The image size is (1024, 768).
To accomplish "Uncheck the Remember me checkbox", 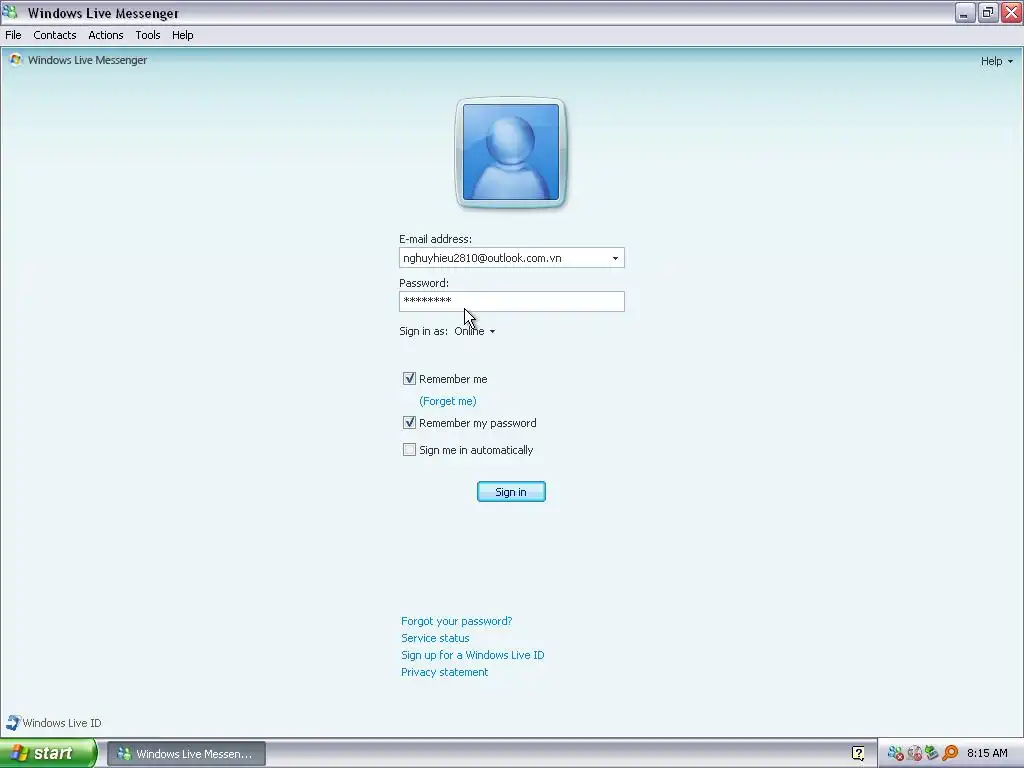I will [x=409, y=379].
